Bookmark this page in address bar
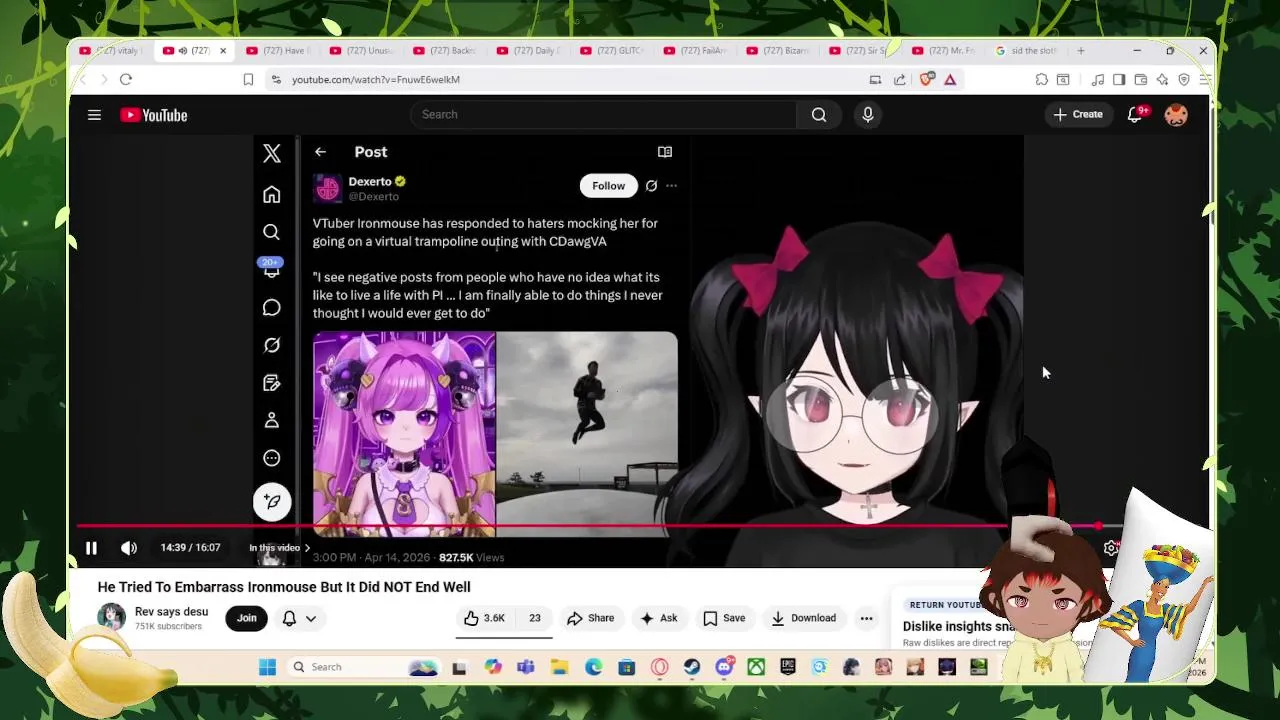1280x720 pixels. point(249,79)
